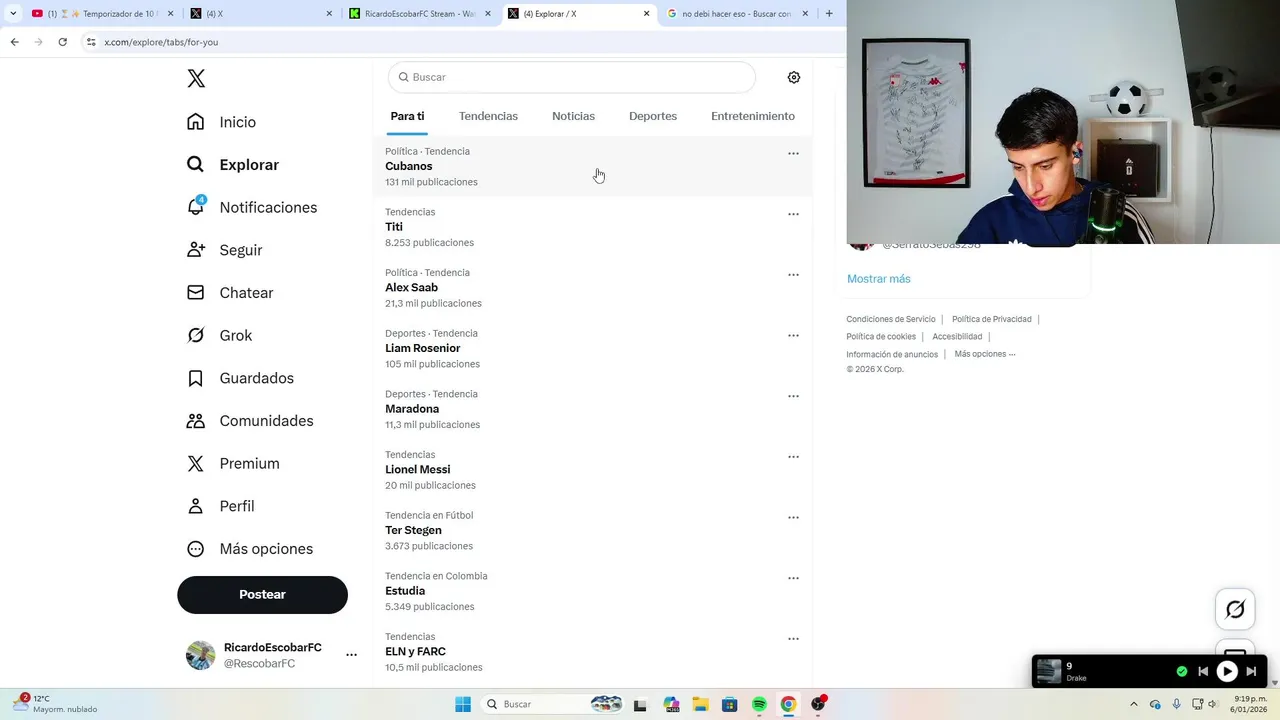
Task: Open explore settings gear
Action: pyautogui.click(x=794, y=77)
